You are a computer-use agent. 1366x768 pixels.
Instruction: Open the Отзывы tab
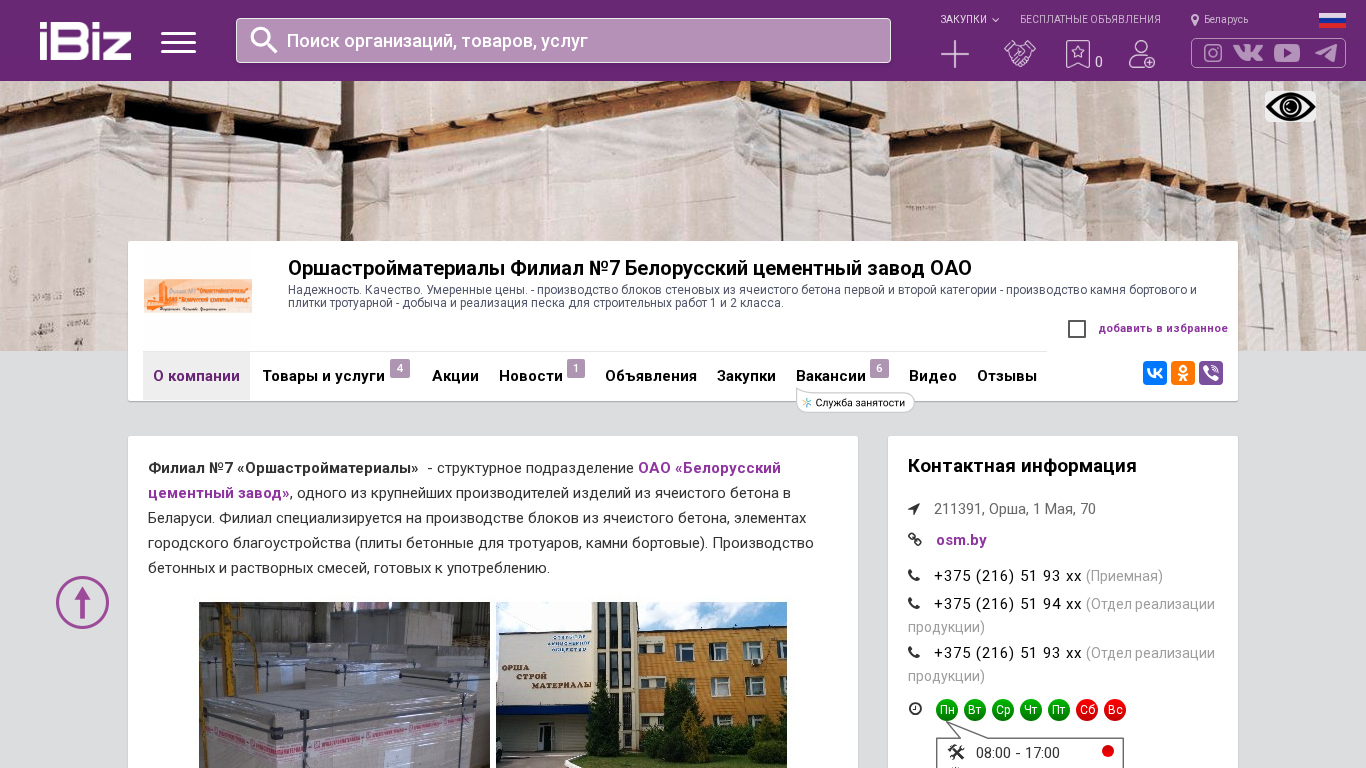point(1007,376)
